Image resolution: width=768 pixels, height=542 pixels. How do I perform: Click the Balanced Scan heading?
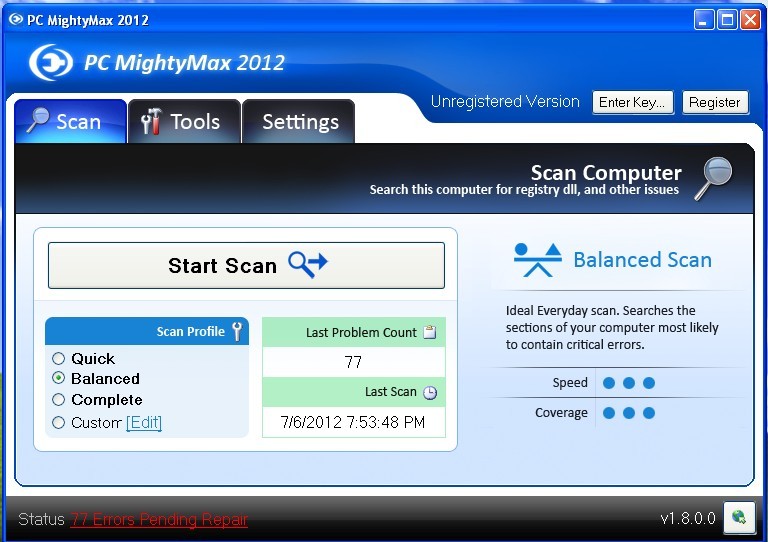point(643,259)
